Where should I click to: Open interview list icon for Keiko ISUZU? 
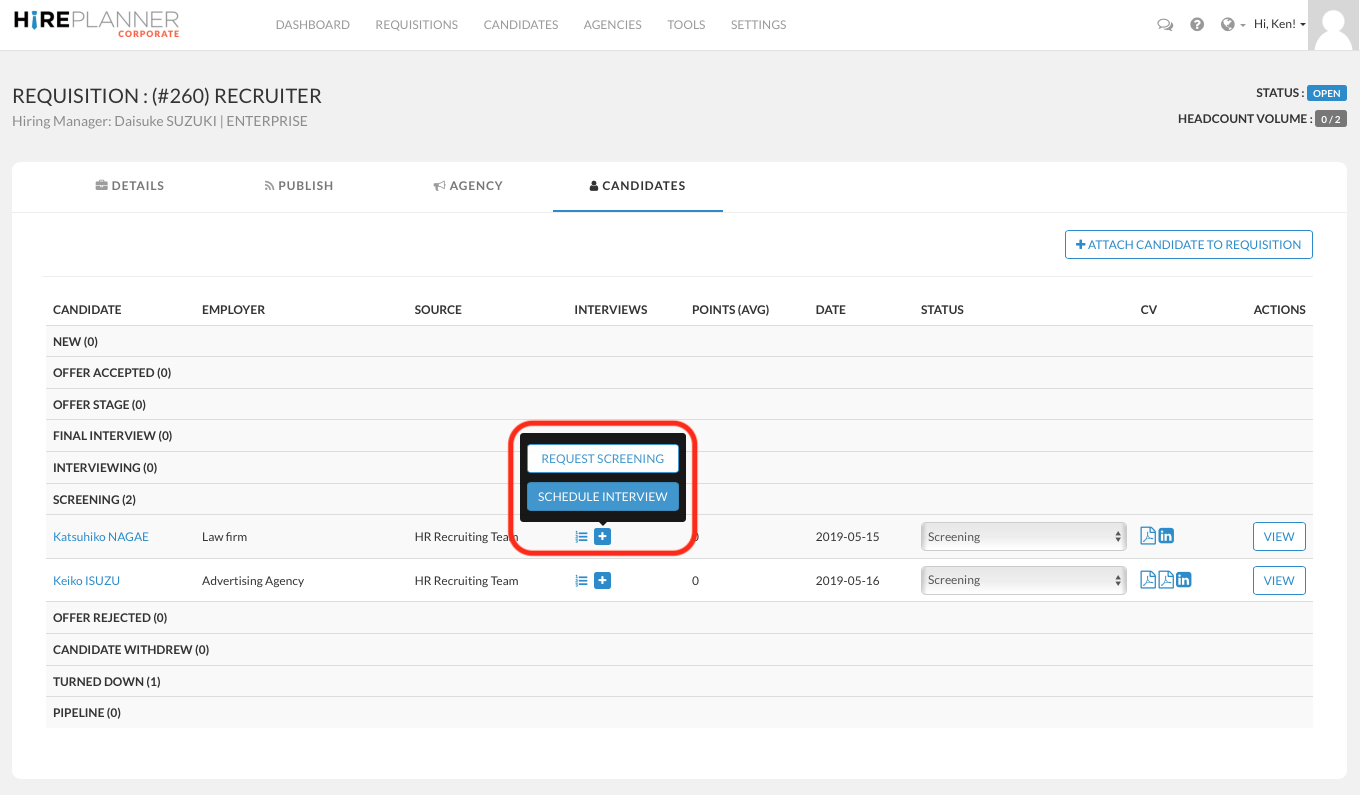point(581,580)
